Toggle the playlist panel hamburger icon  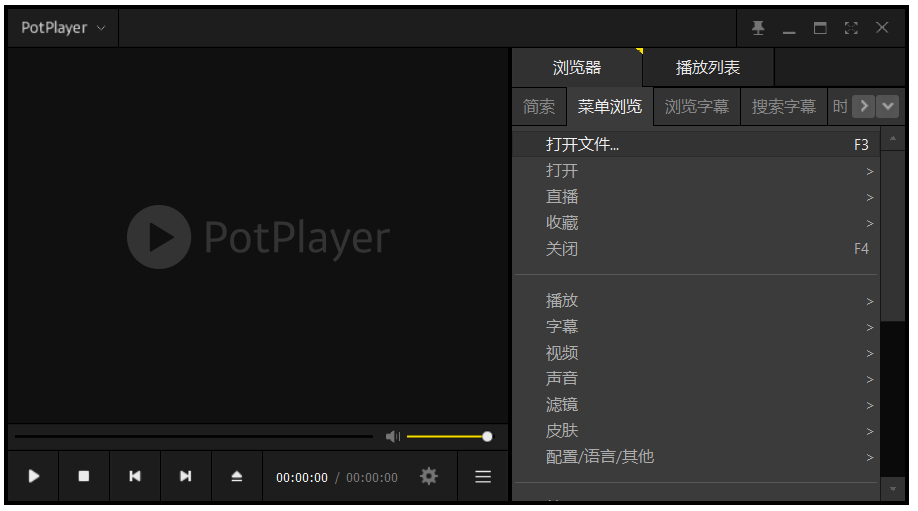483,476
